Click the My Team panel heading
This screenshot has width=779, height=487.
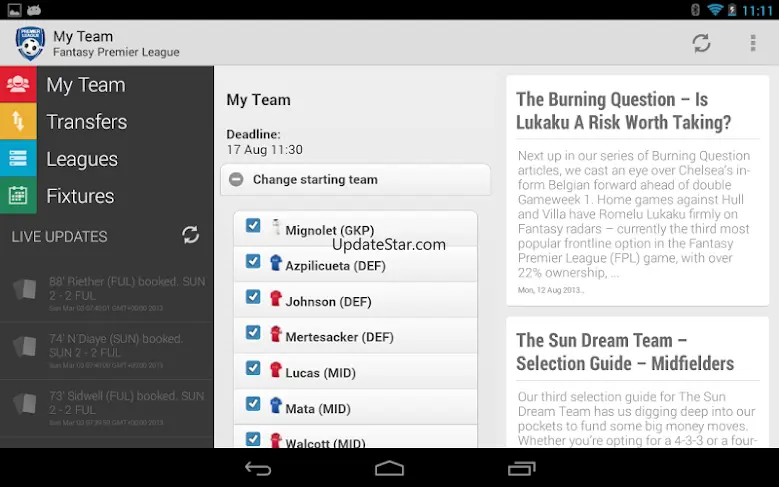coord(258,100)
